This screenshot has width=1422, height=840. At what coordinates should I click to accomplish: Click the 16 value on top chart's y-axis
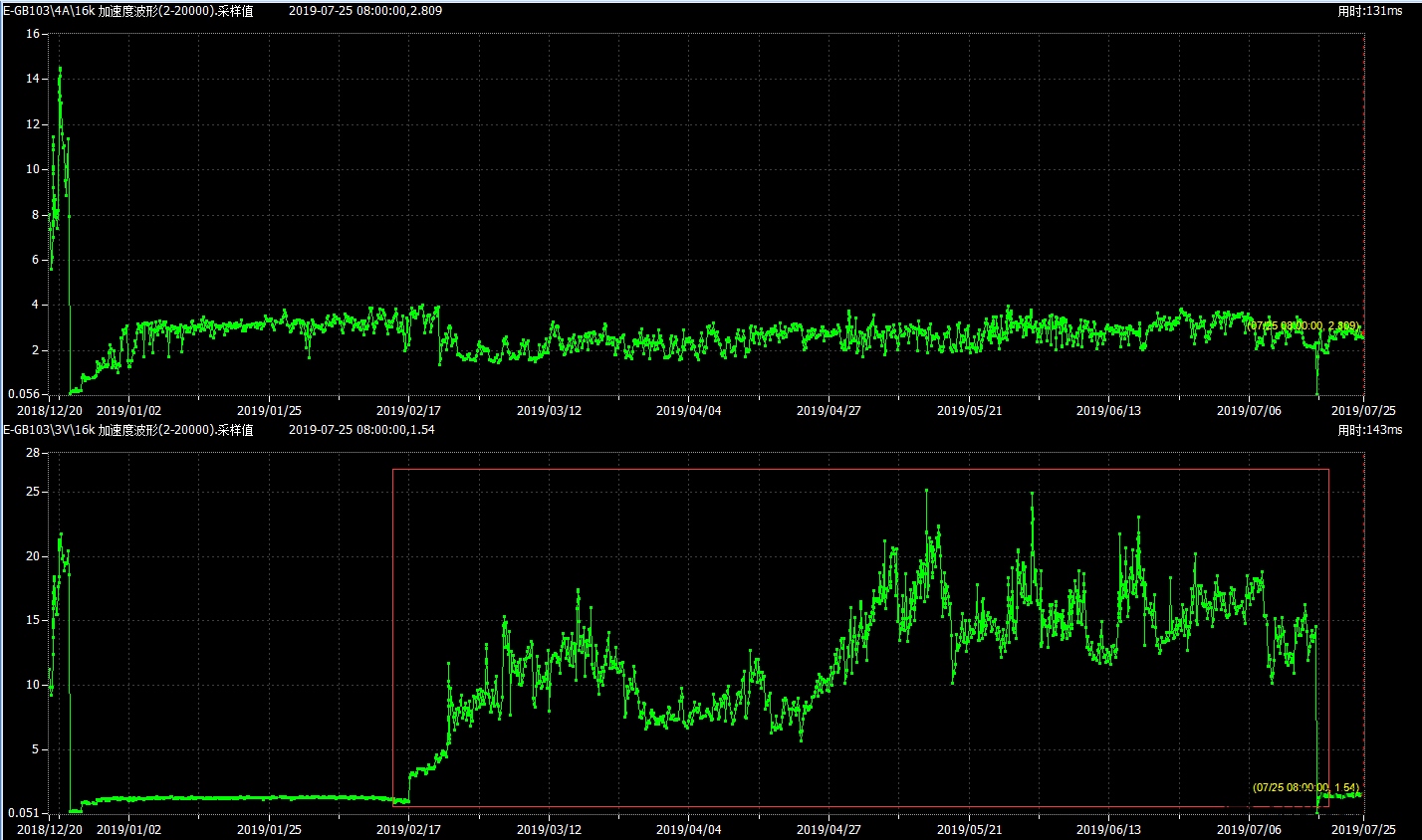32,34
